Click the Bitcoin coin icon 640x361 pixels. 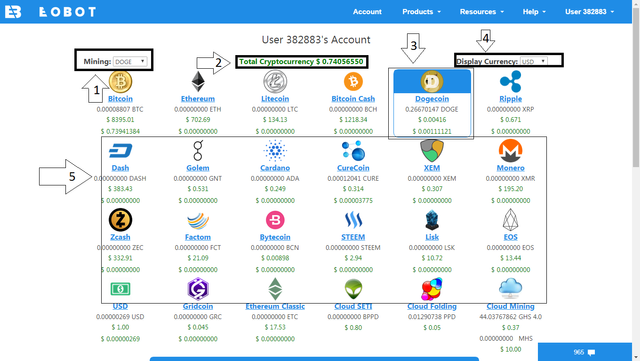[x=120, y=82]
